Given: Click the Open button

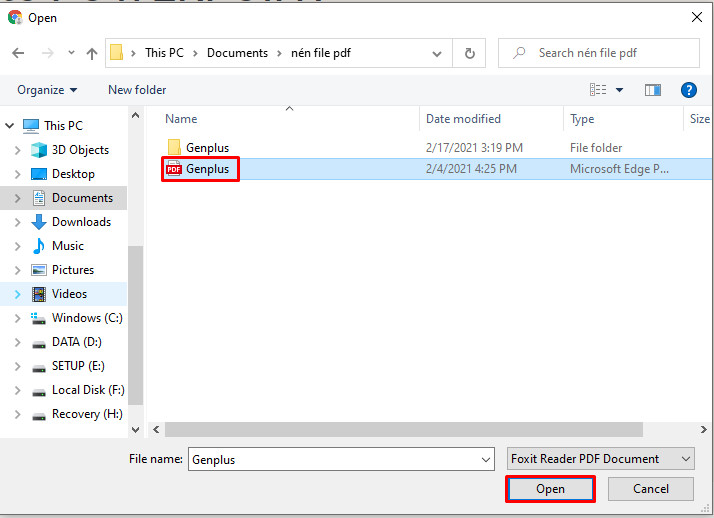Looking at the screenshot, I should click(550, 489).
